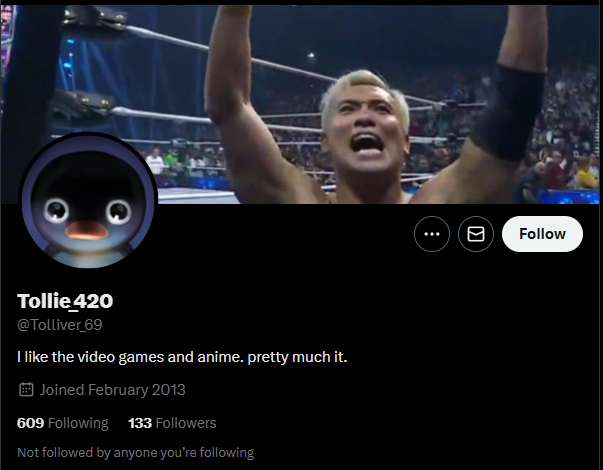
Task: Click the bold 133 count number
Action: (x=140, y=423)
